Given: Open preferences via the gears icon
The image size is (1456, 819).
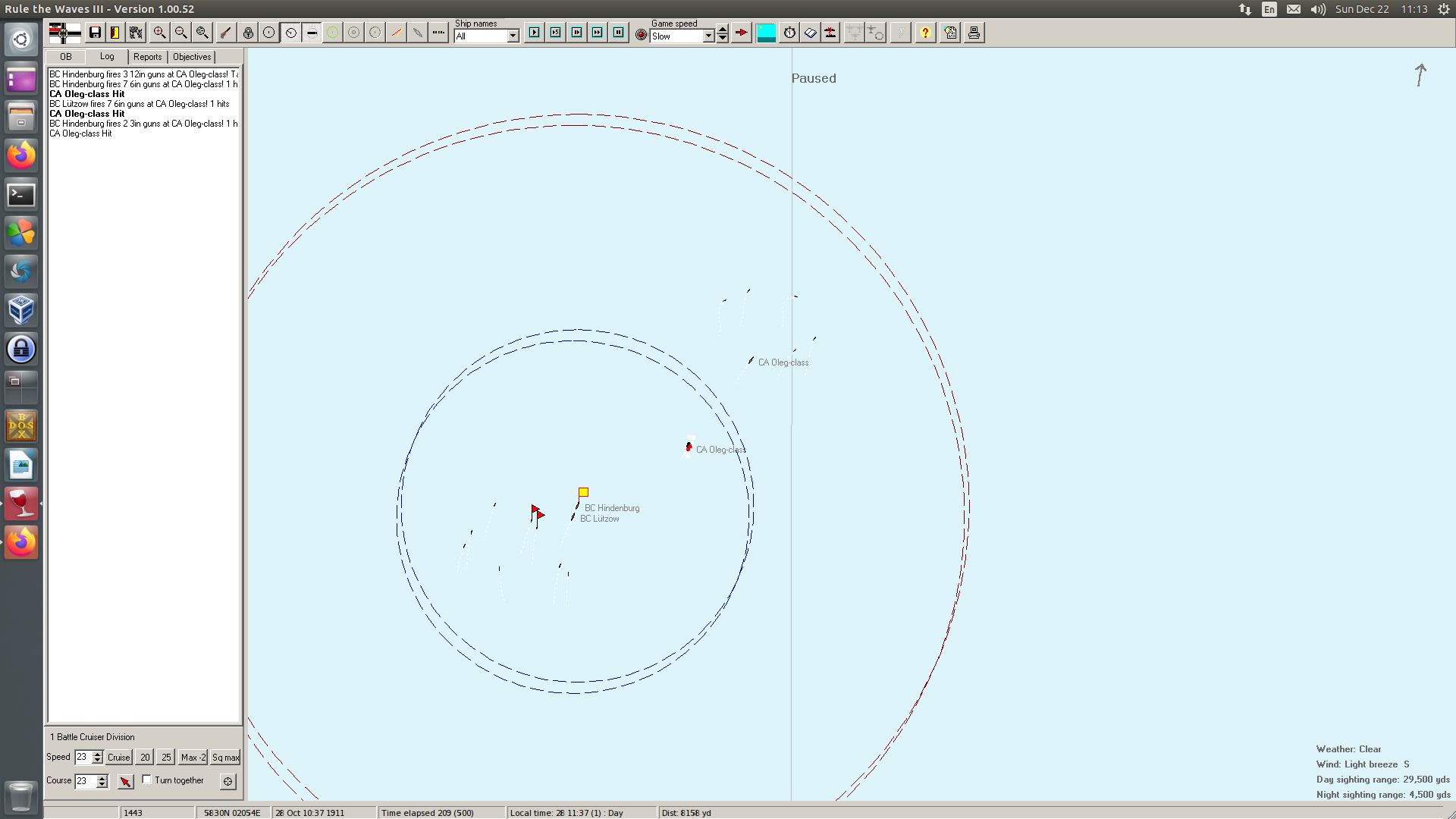Looking at the screenshot, I should click(136, 33).
